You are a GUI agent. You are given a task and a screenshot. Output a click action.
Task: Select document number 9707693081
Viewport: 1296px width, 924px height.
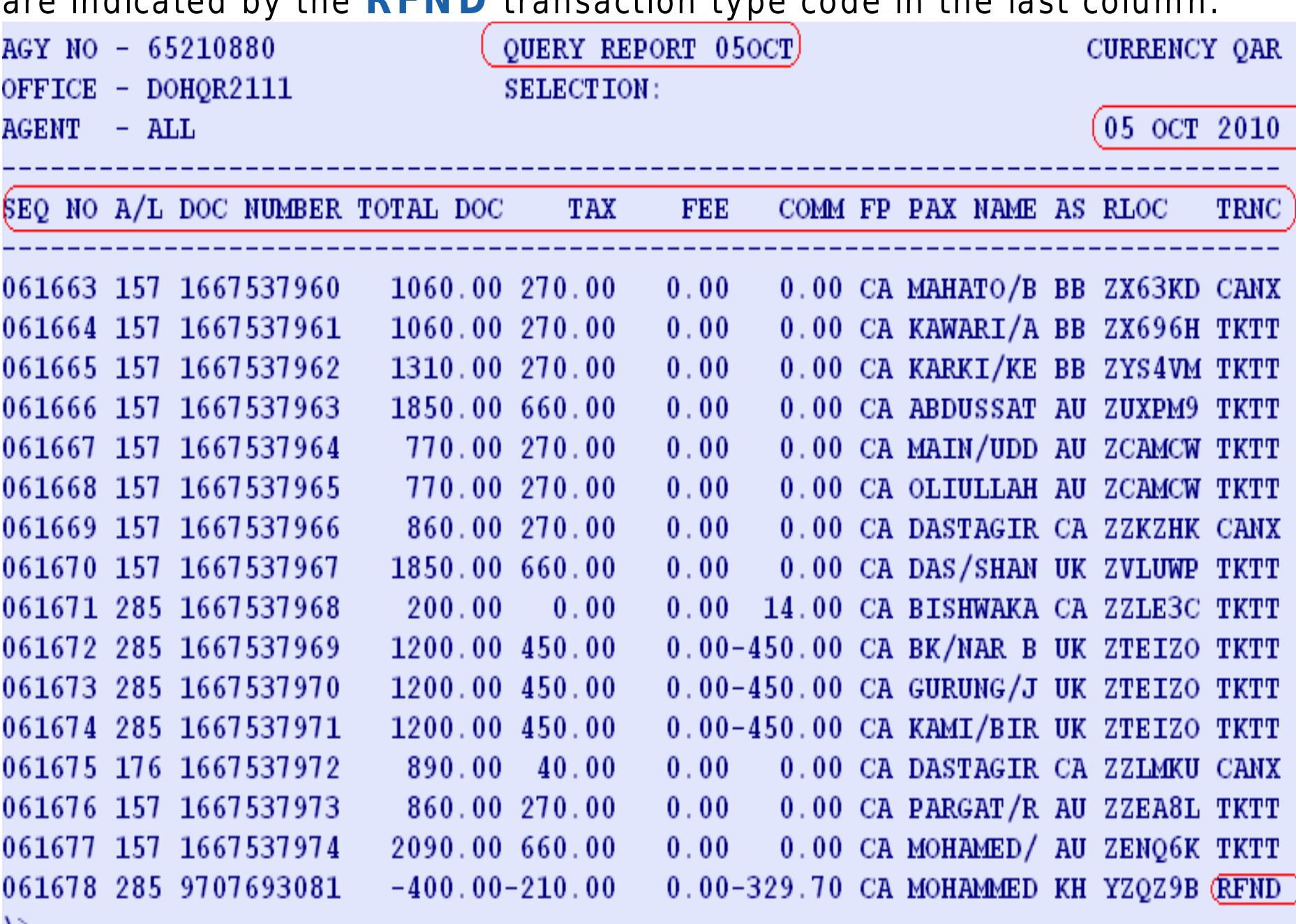(260, 889)
